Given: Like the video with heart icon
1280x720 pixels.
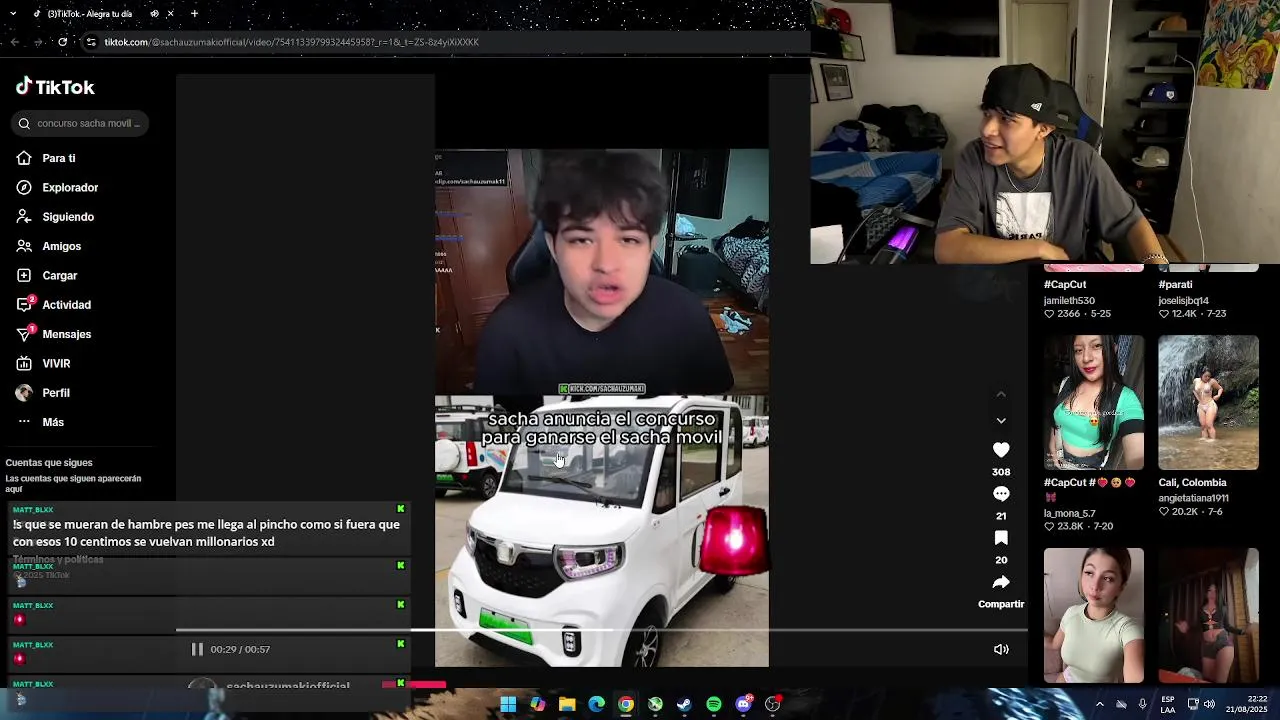Looking at the screenshot, I should (1001, 450).
